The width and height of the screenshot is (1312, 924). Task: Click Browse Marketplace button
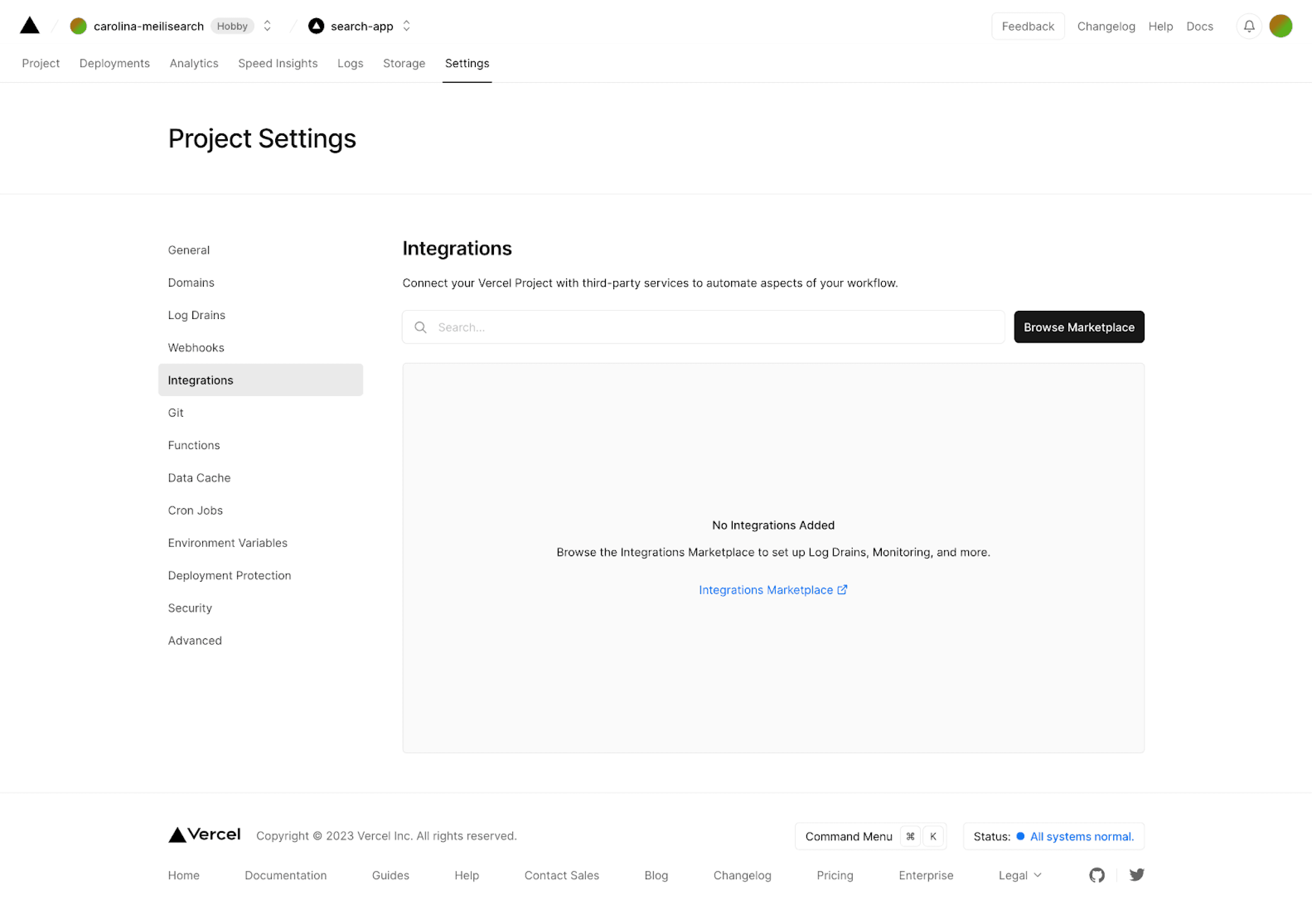tap(1079, 326)
